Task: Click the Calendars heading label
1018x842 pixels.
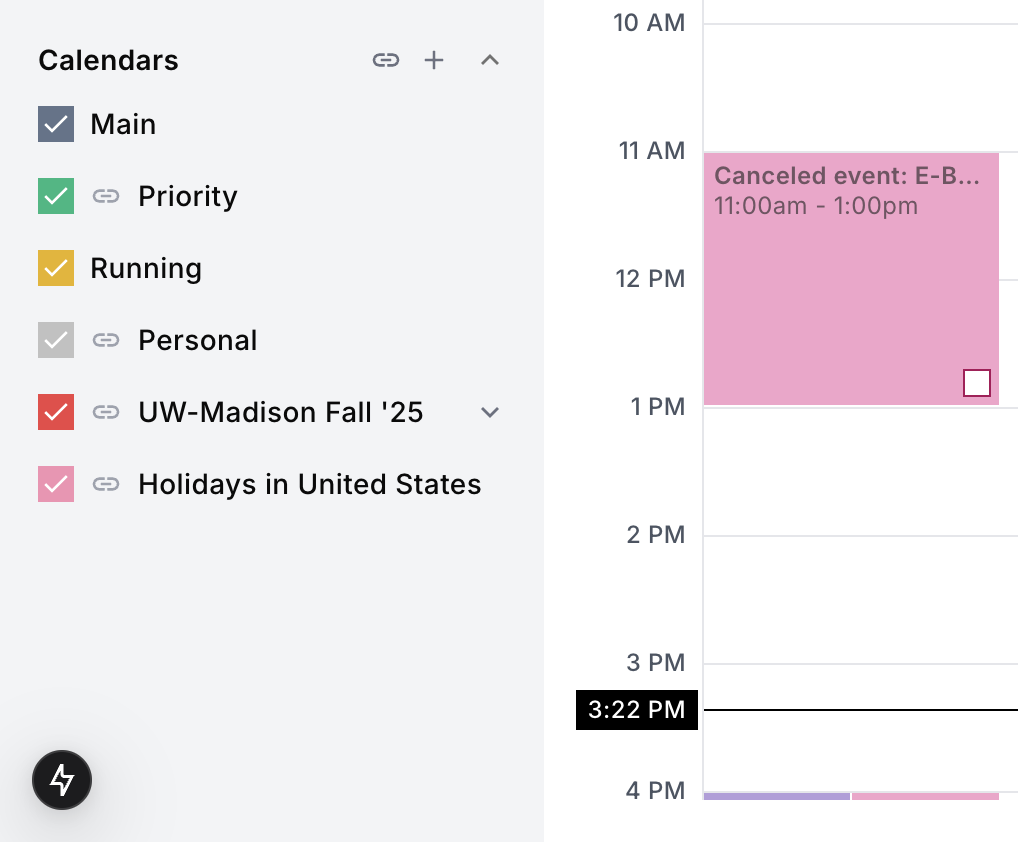Action: click(107, 60)
